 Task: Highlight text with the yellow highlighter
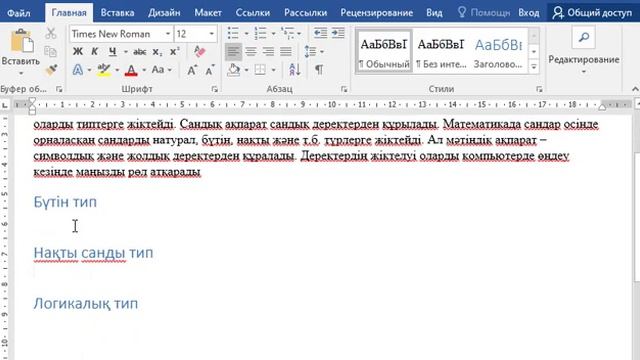[x=104, y=70]
